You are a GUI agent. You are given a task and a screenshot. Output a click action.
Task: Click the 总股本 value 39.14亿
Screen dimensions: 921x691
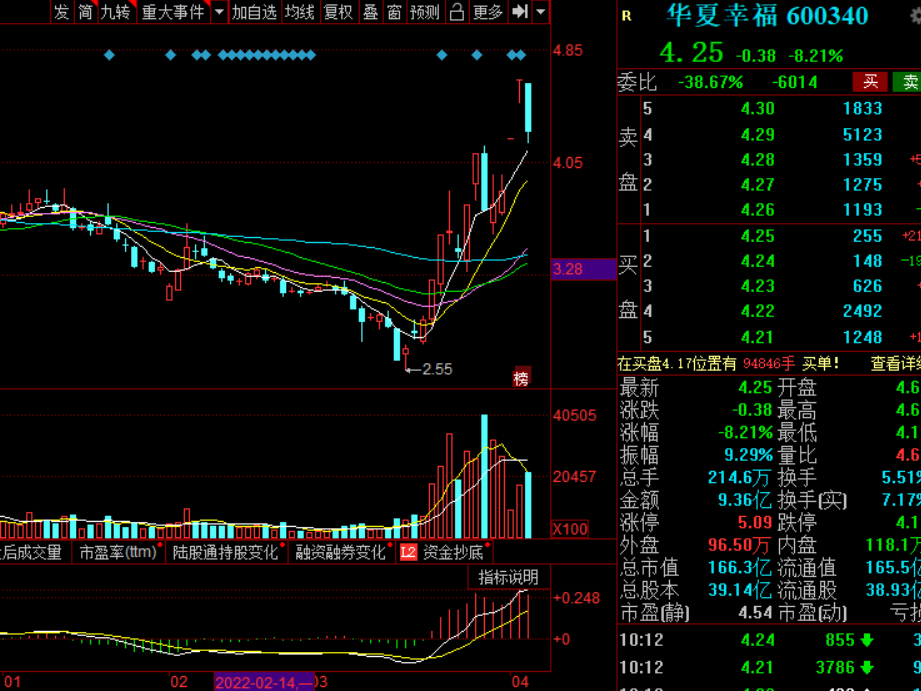740,590
